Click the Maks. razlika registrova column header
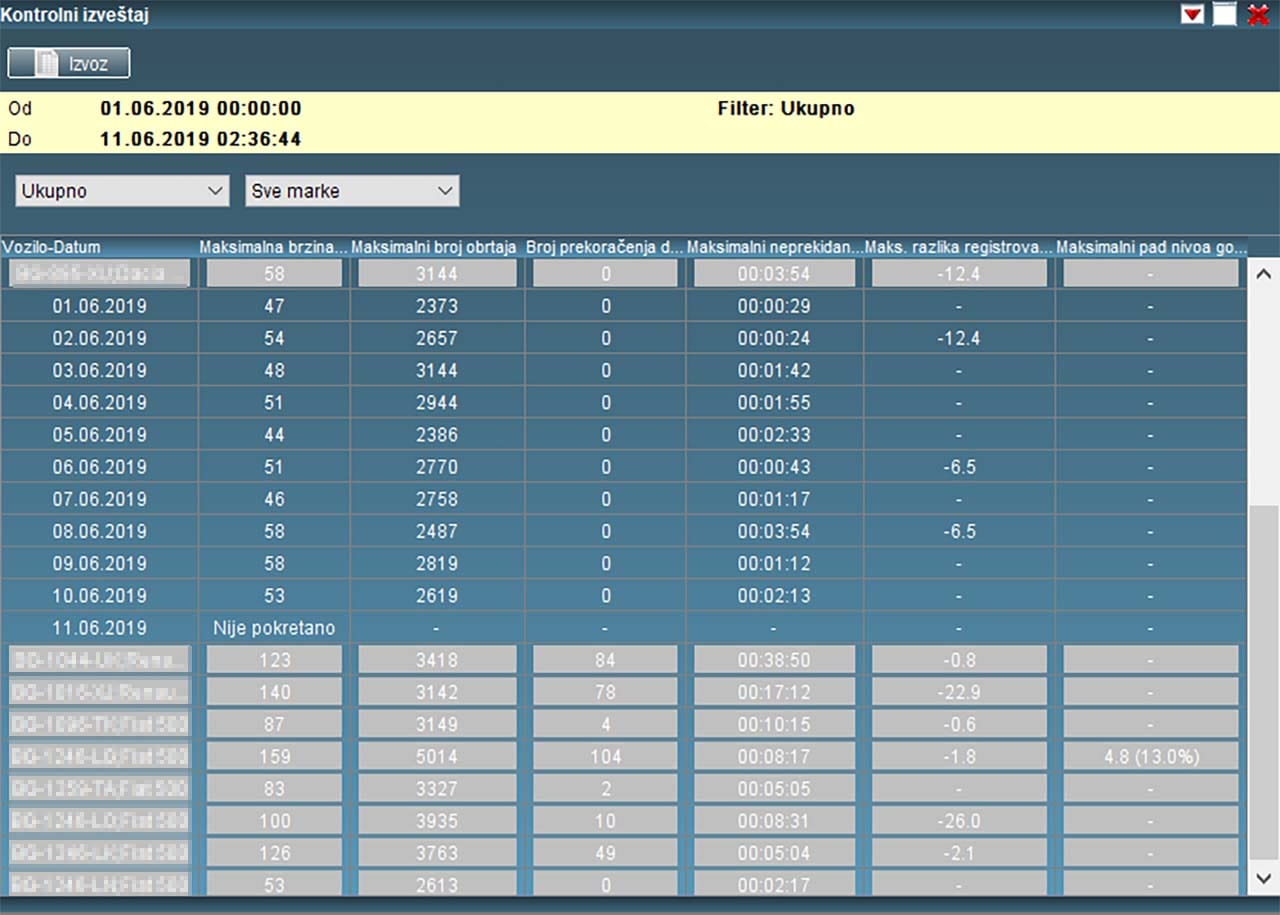Viewport: 1280px width, 915px height. coord(958,247)
